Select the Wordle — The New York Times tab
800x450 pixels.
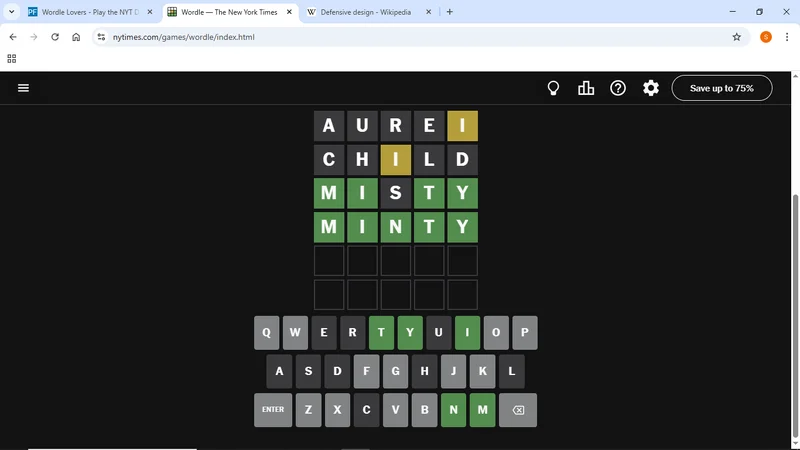point(229,12)
